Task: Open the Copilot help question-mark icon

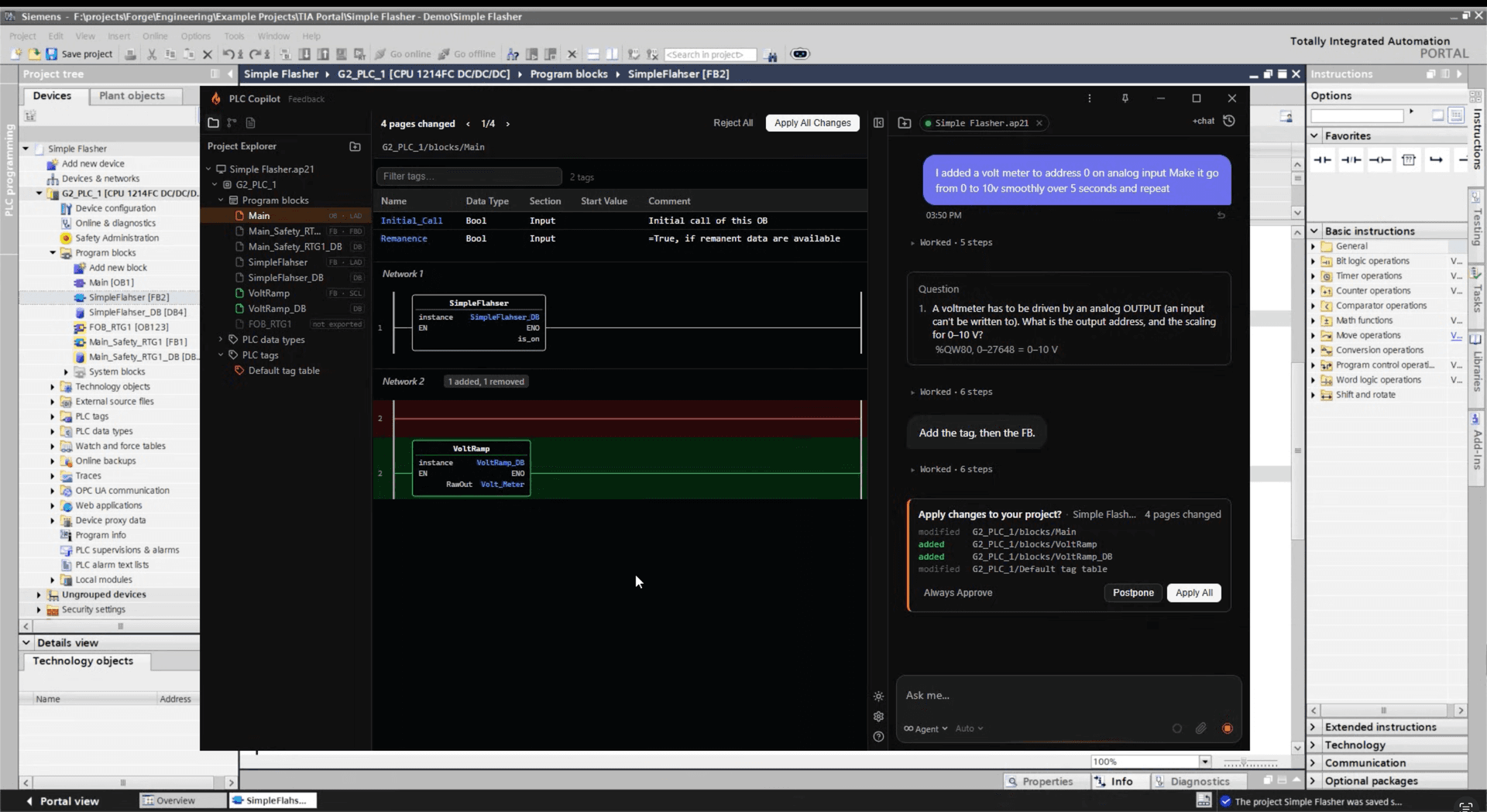Action: pos(878,737)
